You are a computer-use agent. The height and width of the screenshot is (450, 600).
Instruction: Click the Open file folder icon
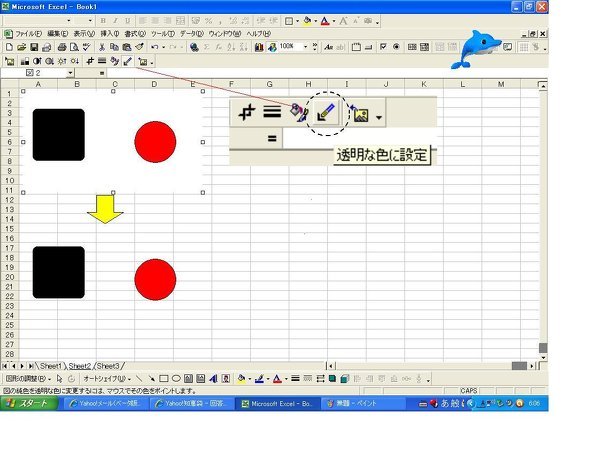point(21,47)
